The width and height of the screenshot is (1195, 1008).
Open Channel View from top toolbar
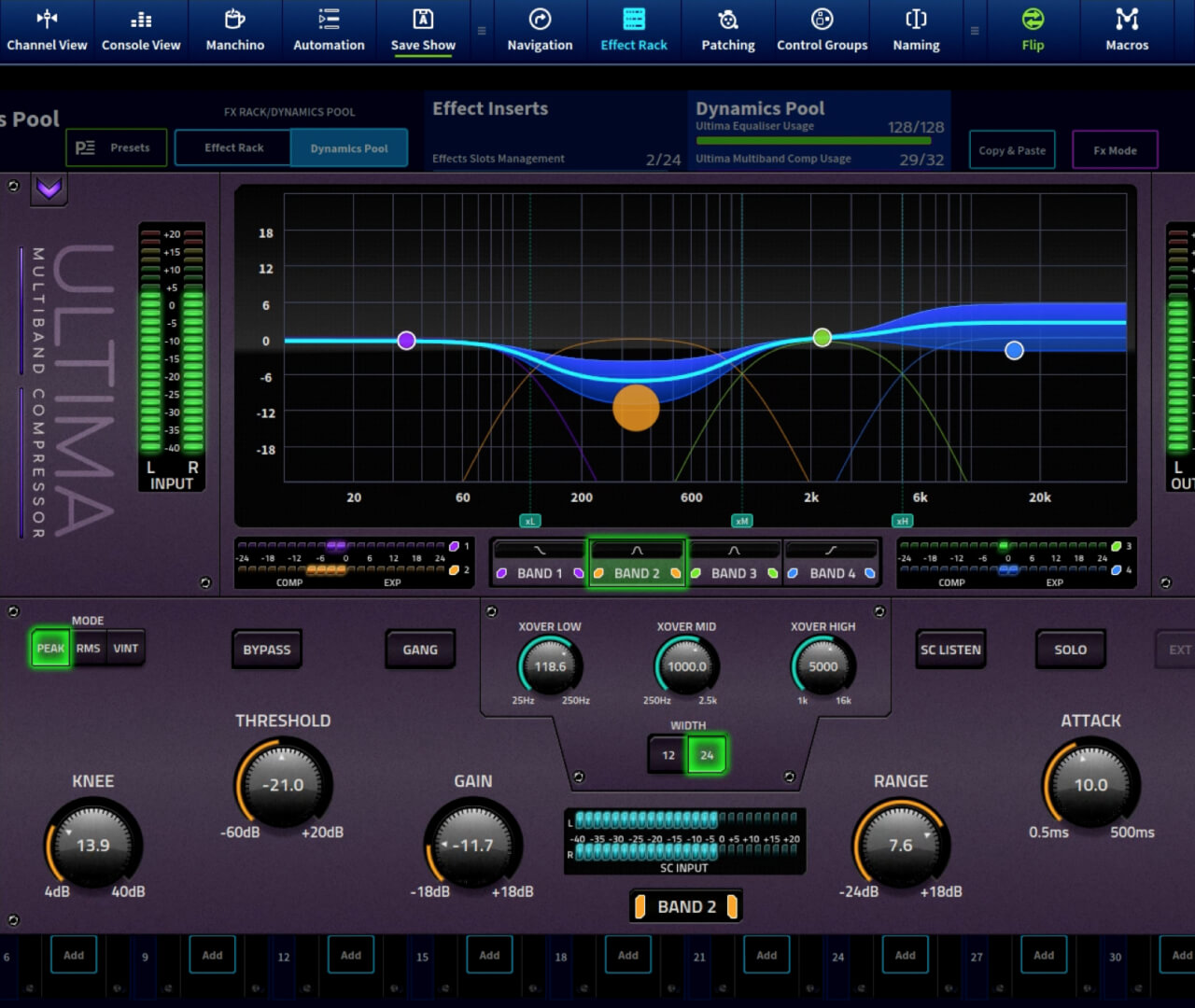point(47,31)
